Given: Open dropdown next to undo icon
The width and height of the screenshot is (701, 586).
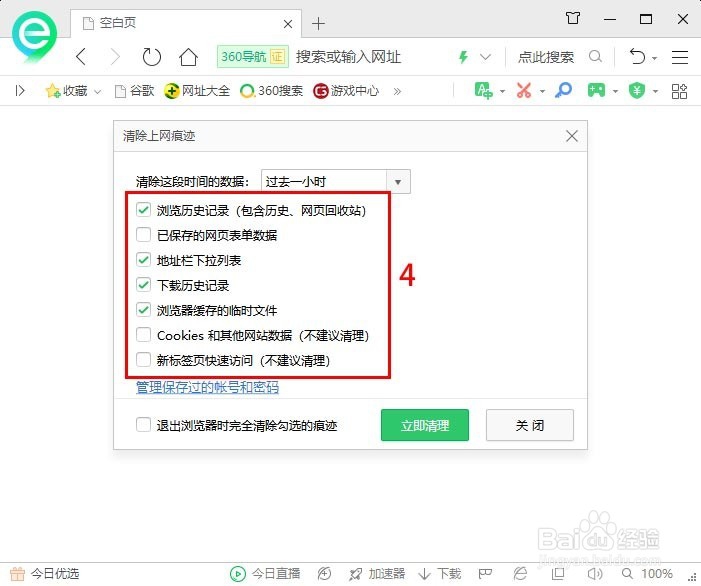Looking at the screenshot, I should 655,58.
